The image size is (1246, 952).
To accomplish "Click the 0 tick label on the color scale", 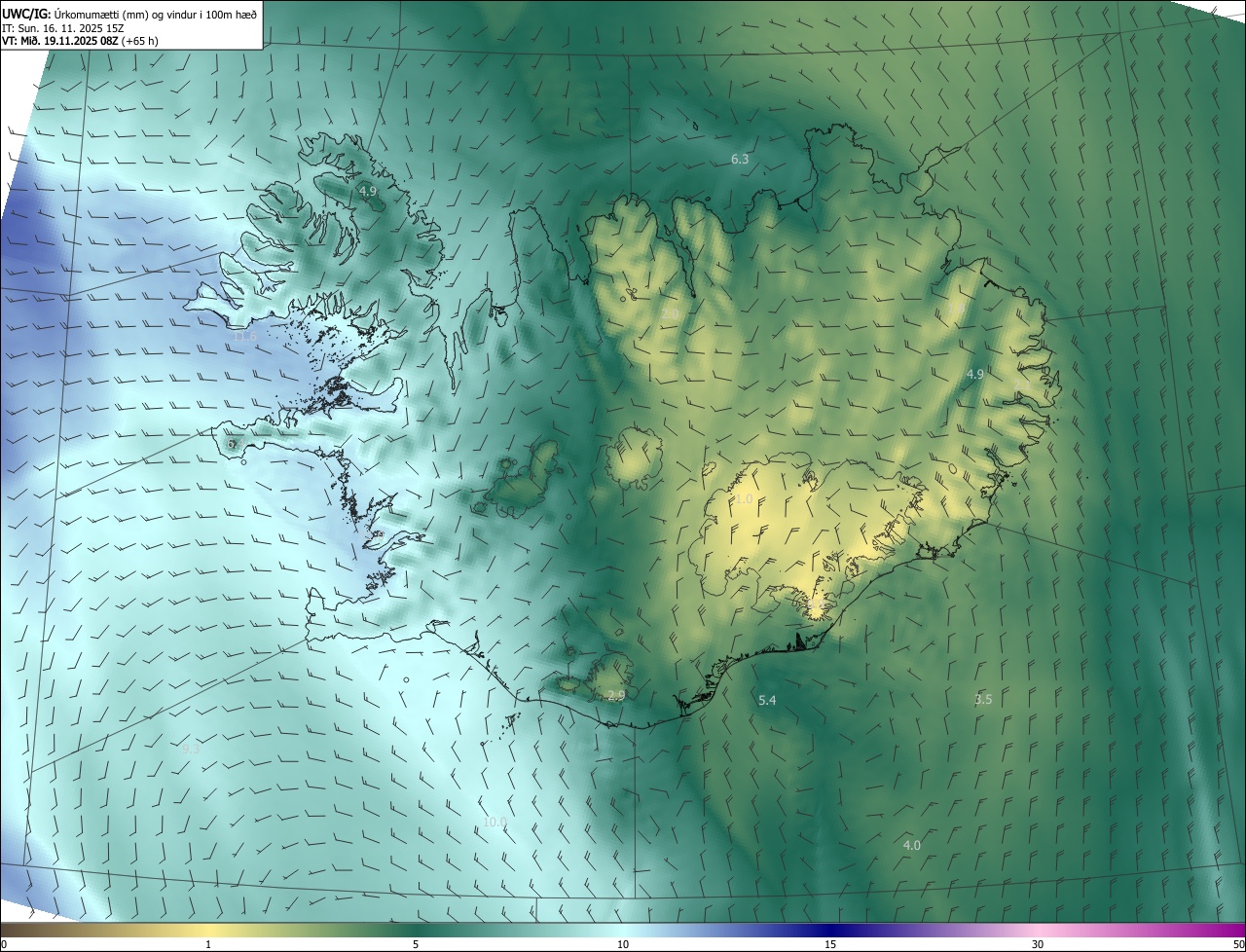I will pos(4,944).
